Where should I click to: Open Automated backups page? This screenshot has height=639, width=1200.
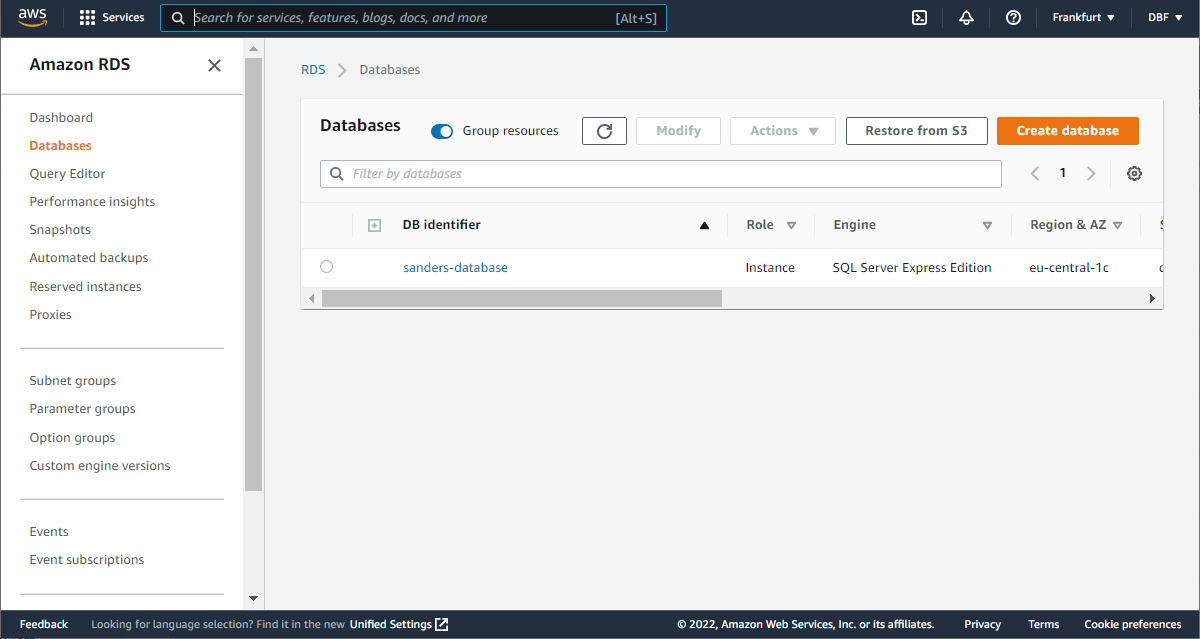(89, 257)
